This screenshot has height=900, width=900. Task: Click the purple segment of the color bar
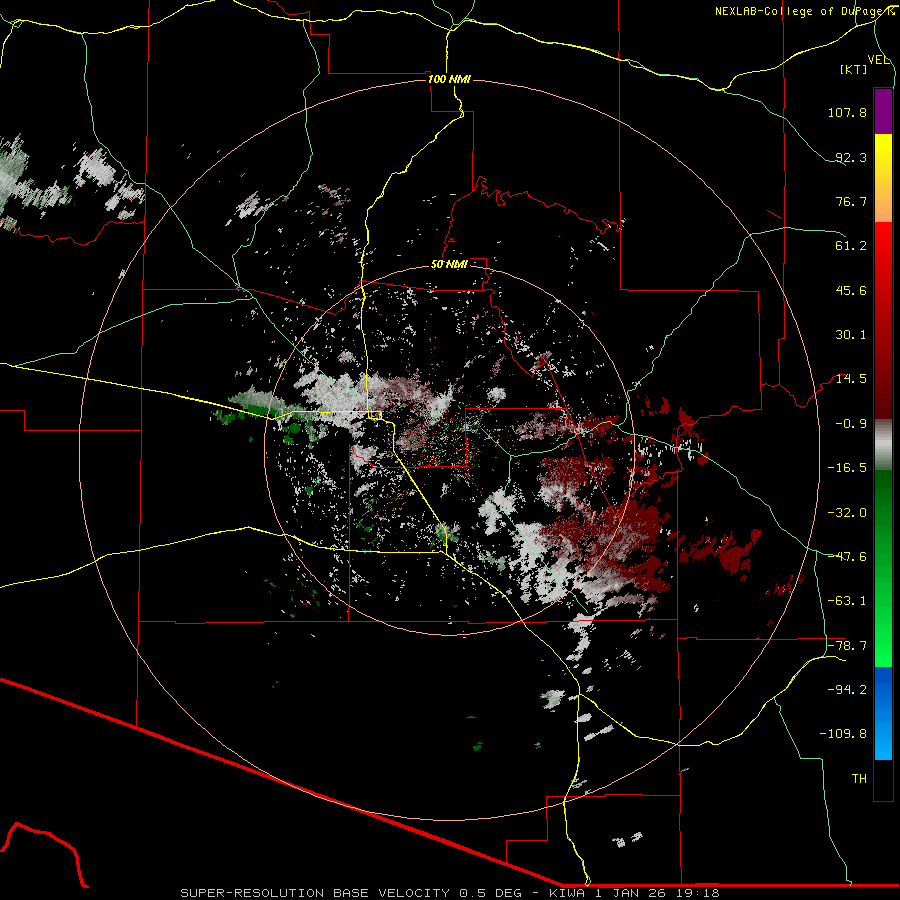coord(883,111)
